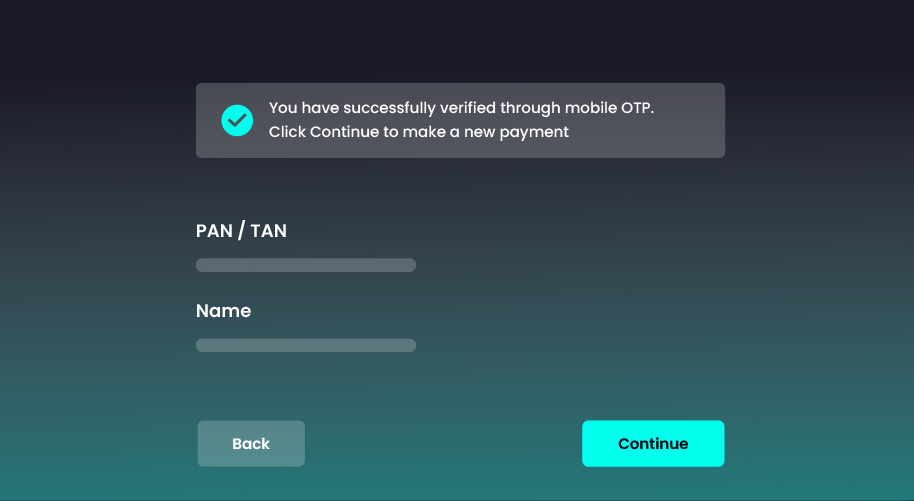Click the cyan Continue button

(653, 444)
